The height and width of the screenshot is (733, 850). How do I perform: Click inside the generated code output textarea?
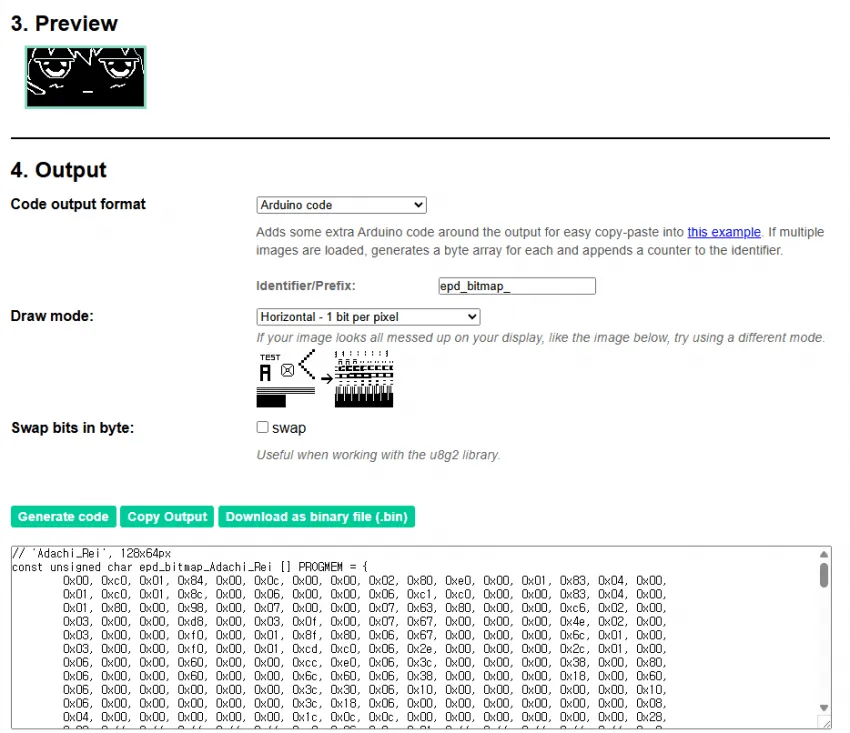[x=421, y=638]
